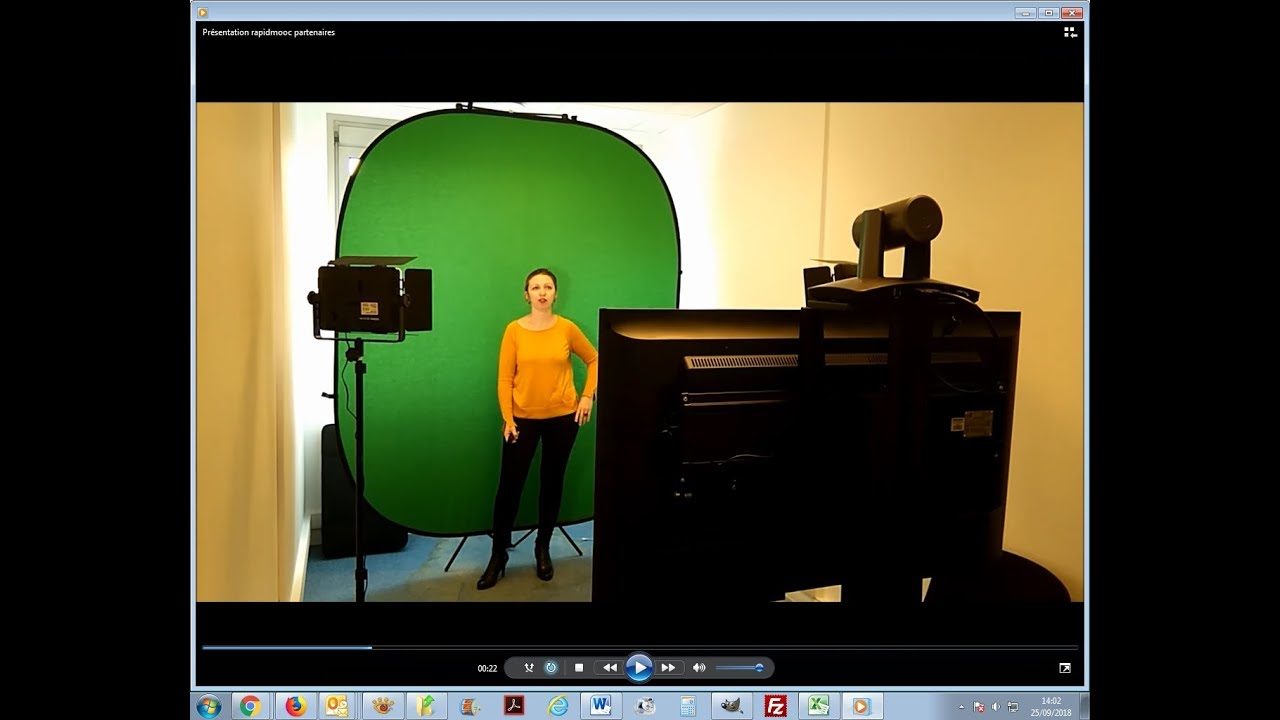Rewind the video
This screenshot has height=720, width=1280.
(610, 668)
